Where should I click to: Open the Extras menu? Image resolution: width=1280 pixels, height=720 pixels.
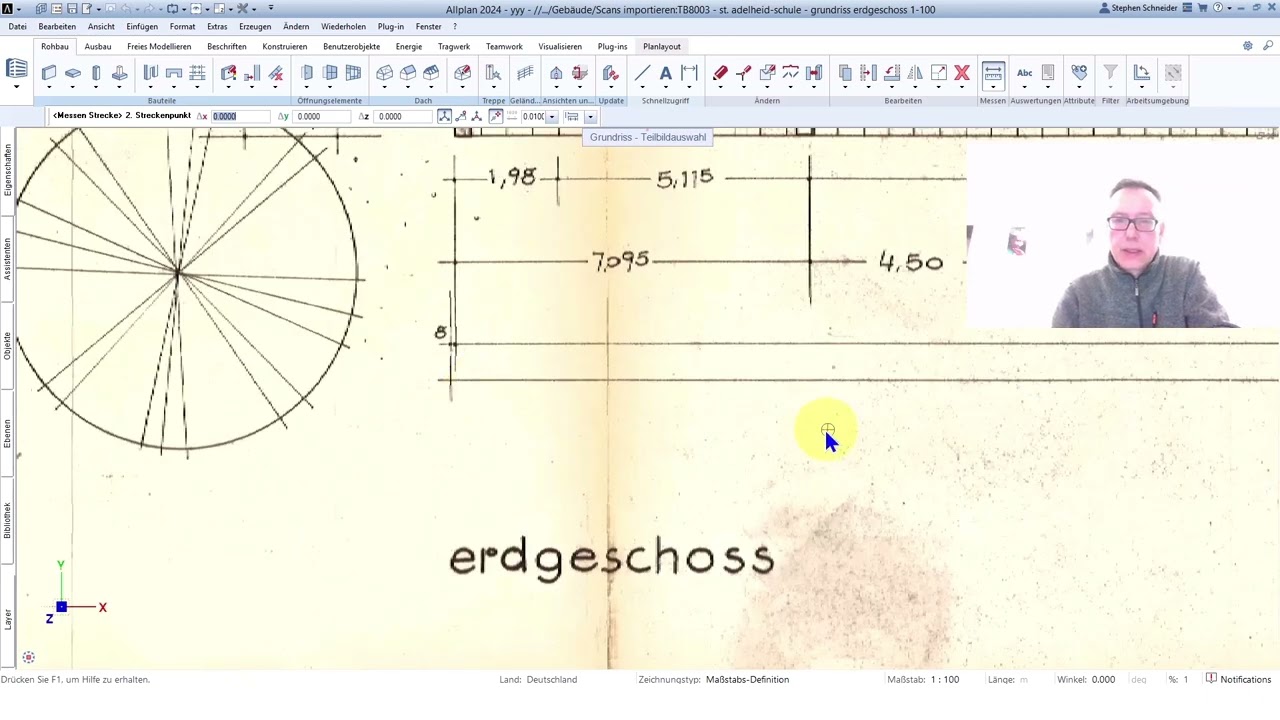coord(217,27)
